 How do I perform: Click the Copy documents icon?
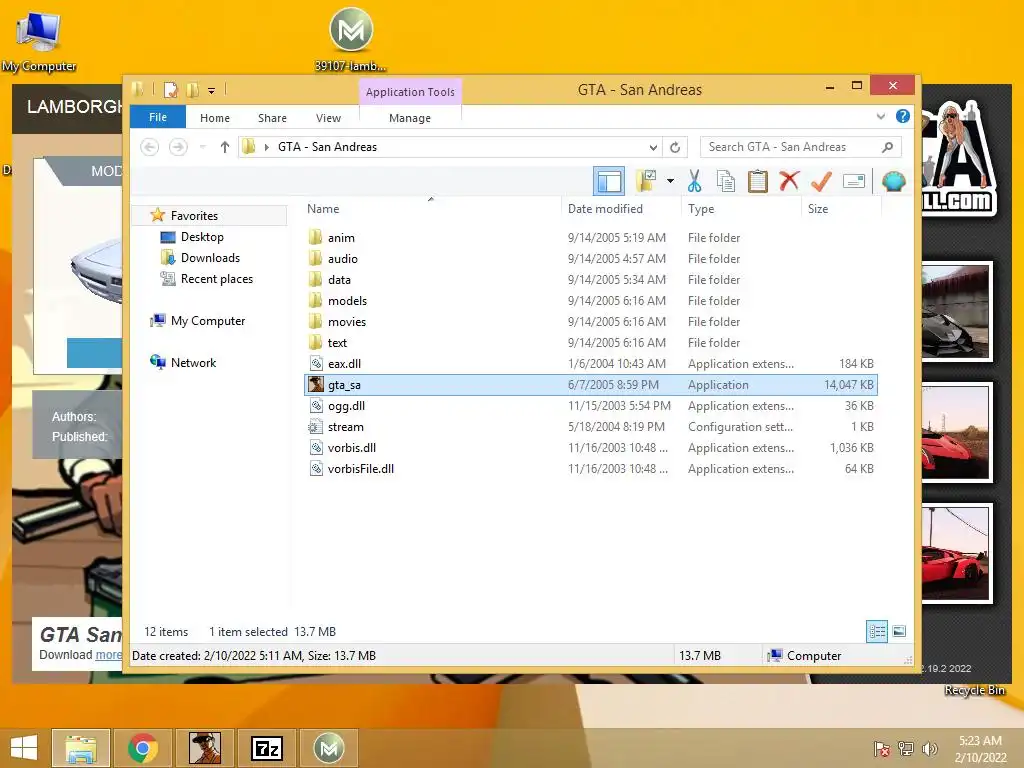(726, 181)
